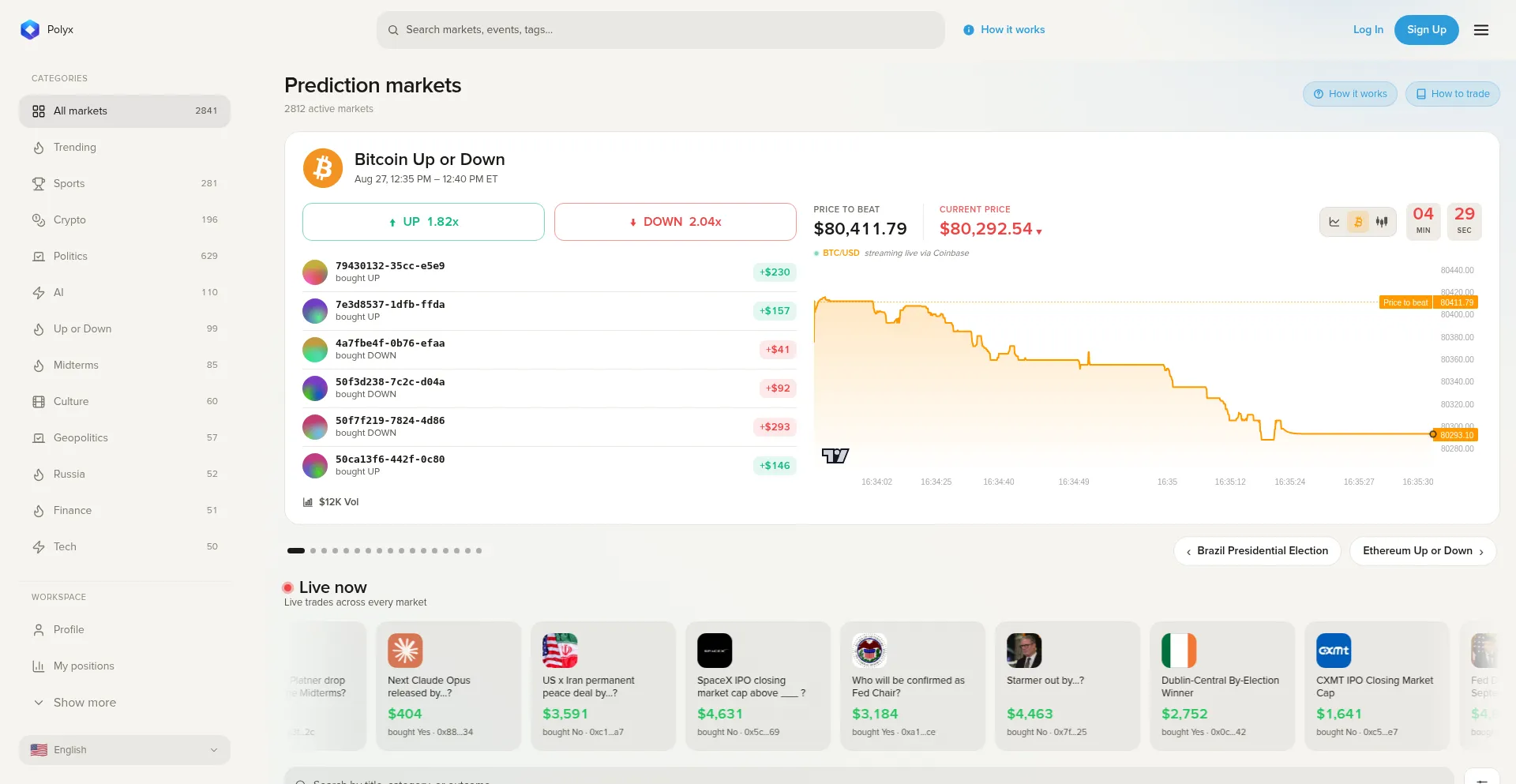Click the TradingView logo on the chart
The image size is (1516, 784).
point(835,456)
